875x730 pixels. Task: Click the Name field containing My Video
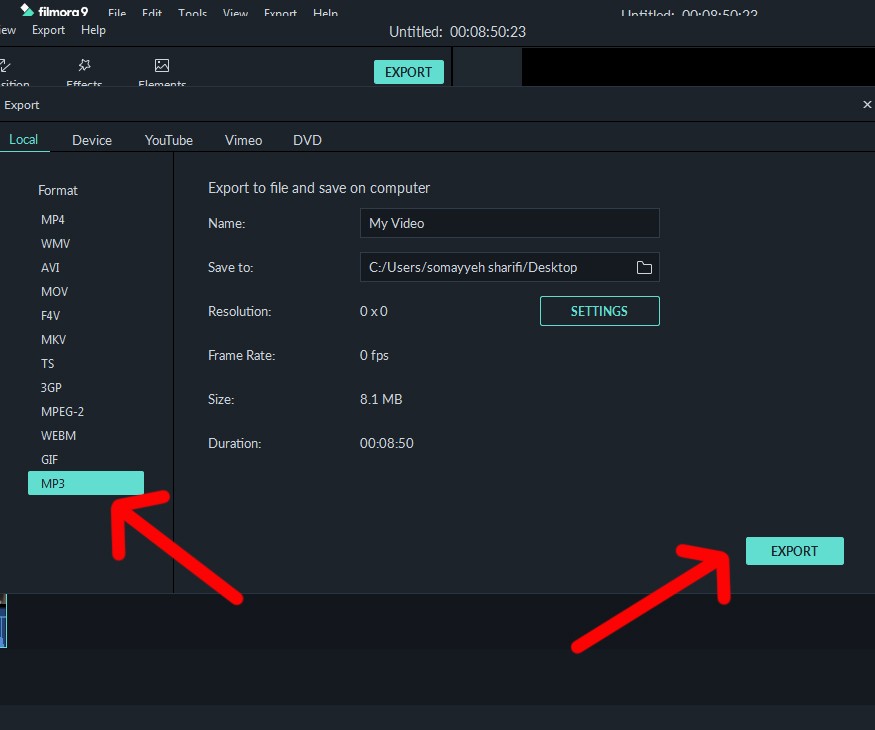click(508, 223)
